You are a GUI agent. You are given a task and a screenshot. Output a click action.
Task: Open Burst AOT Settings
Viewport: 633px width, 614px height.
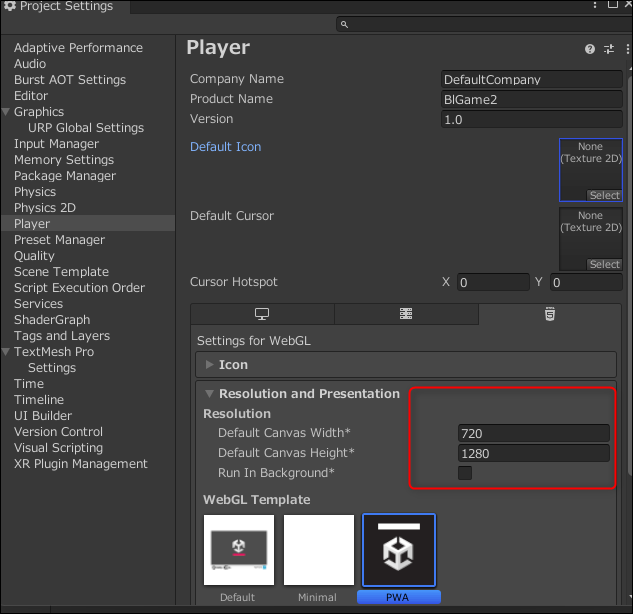coord(70,80)
